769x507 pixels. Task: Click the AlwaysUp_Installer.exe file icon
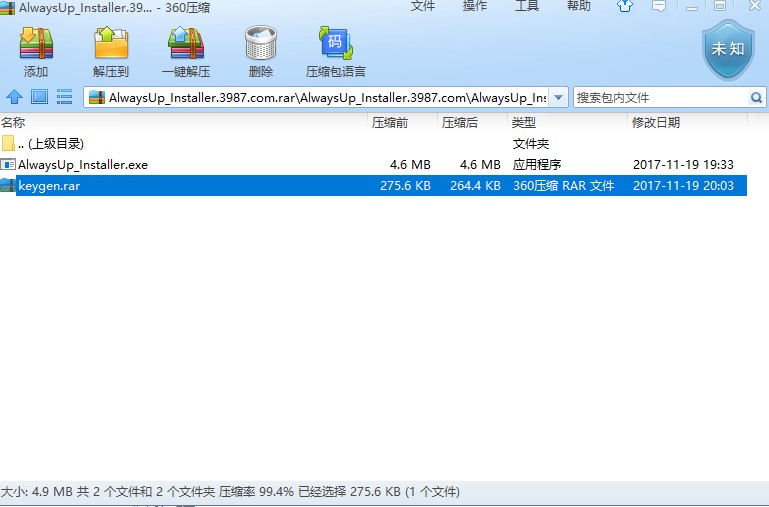click(x=8, y=164)
